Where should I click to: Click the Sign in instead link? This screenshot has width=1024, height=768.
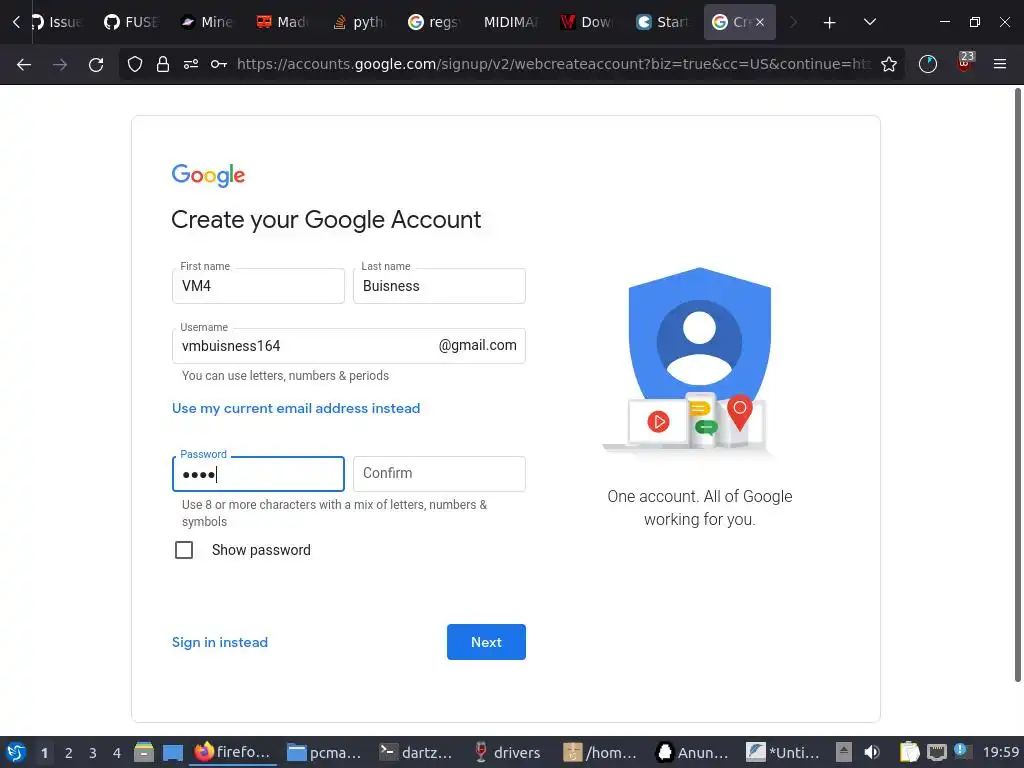click(x=220, y=643)
